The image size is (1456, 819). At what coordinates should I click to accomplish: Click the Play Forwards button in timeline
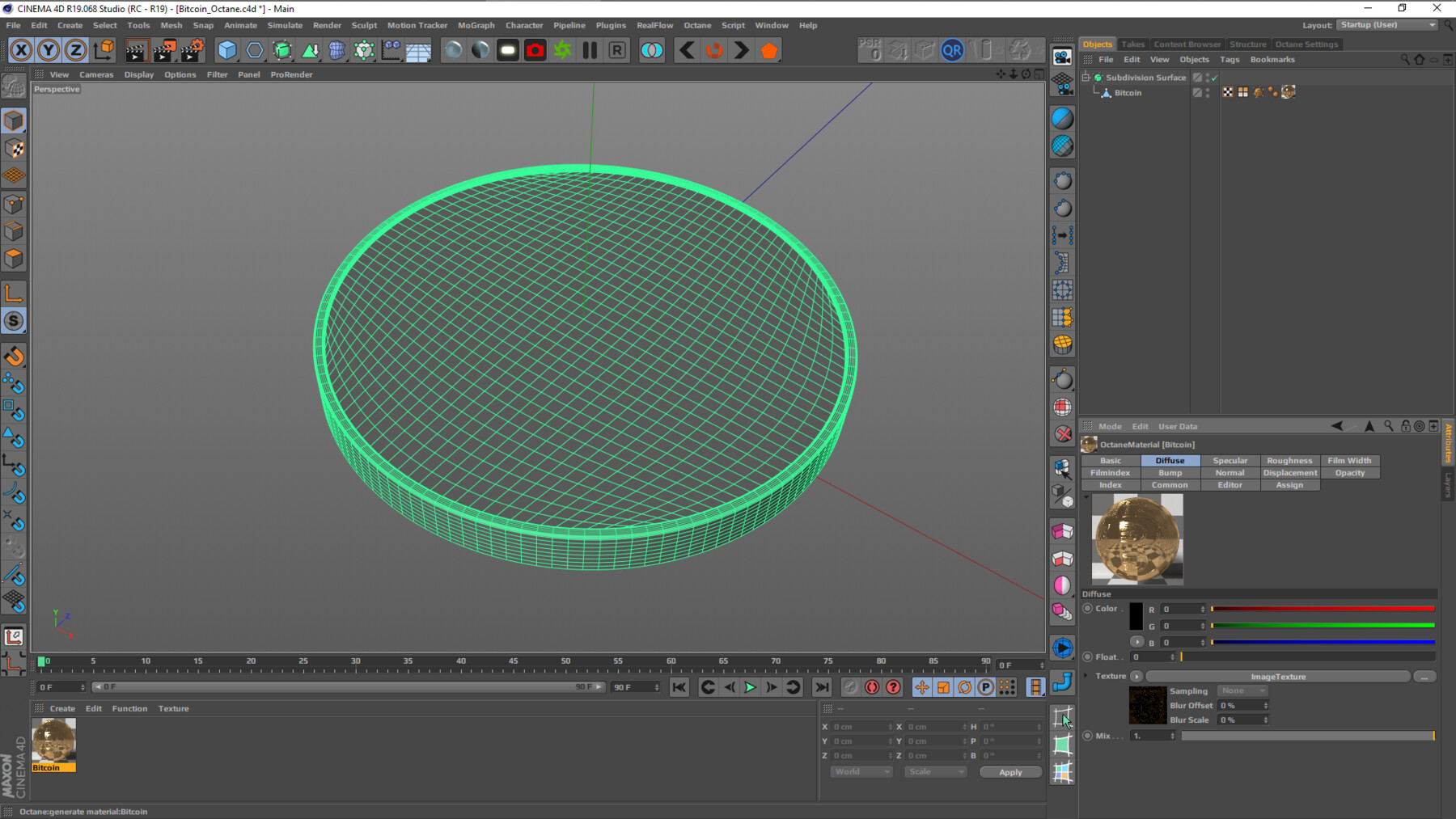pyautogui.click(x=750, y=687)
